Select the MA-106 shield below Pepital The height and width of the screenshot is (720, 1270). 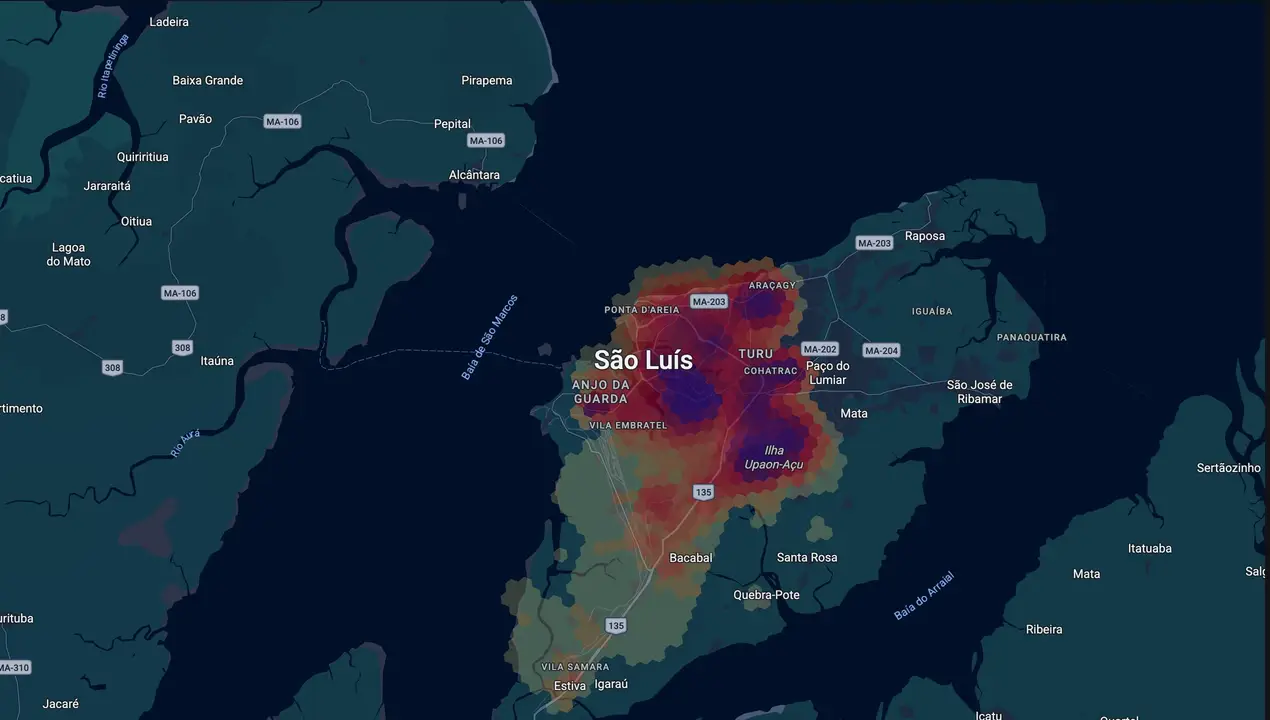[486, 140]
